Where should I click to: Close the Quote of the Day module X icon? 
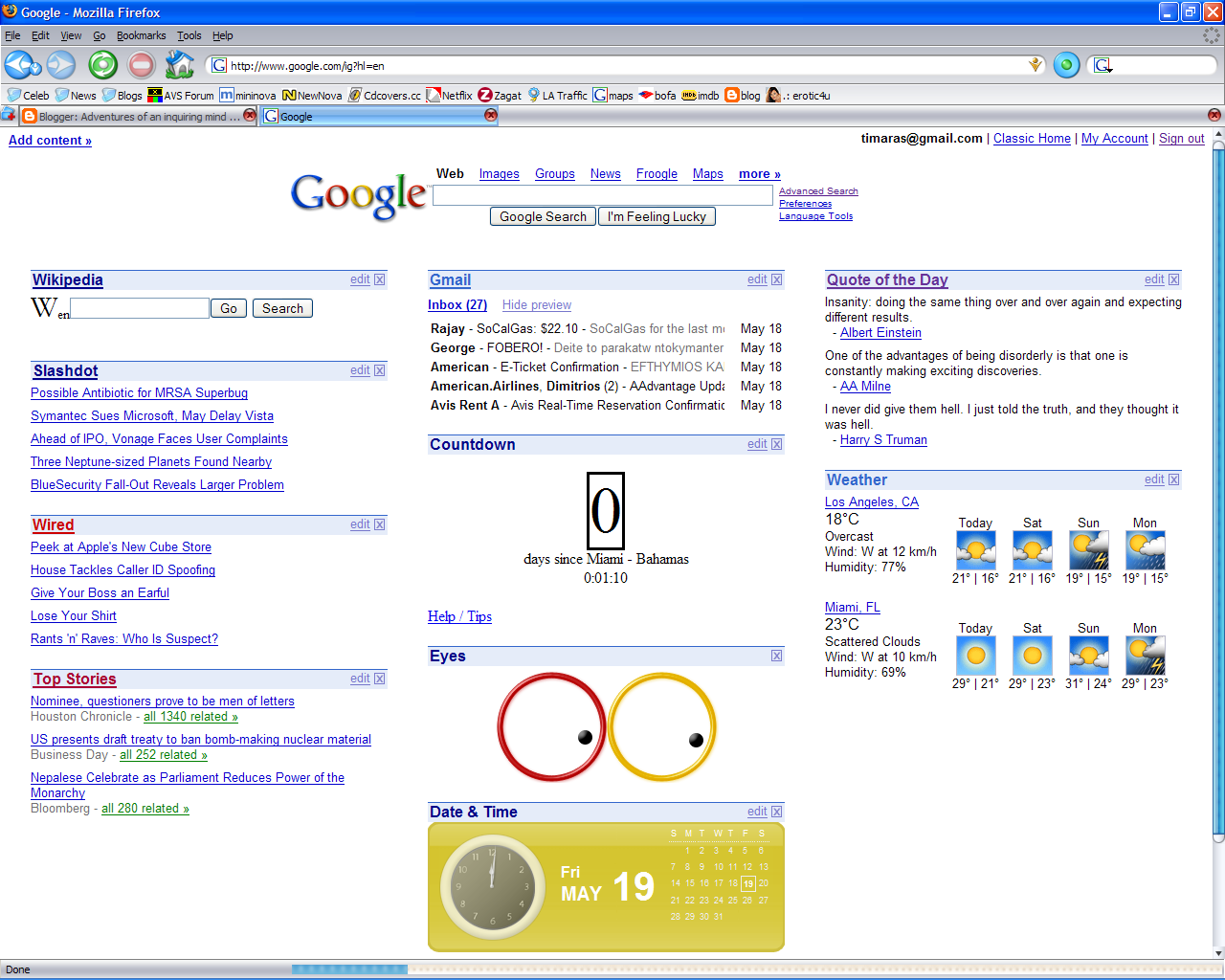1174,279
